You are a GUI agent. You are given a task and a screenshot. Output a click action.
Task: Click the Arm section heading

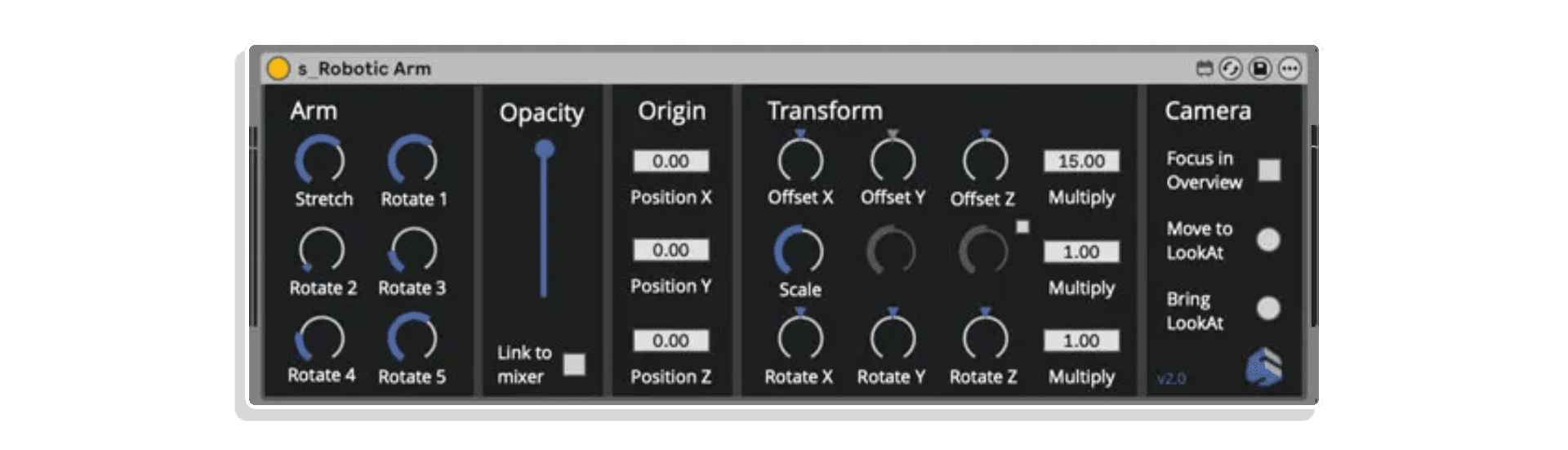tap(314, 111)
